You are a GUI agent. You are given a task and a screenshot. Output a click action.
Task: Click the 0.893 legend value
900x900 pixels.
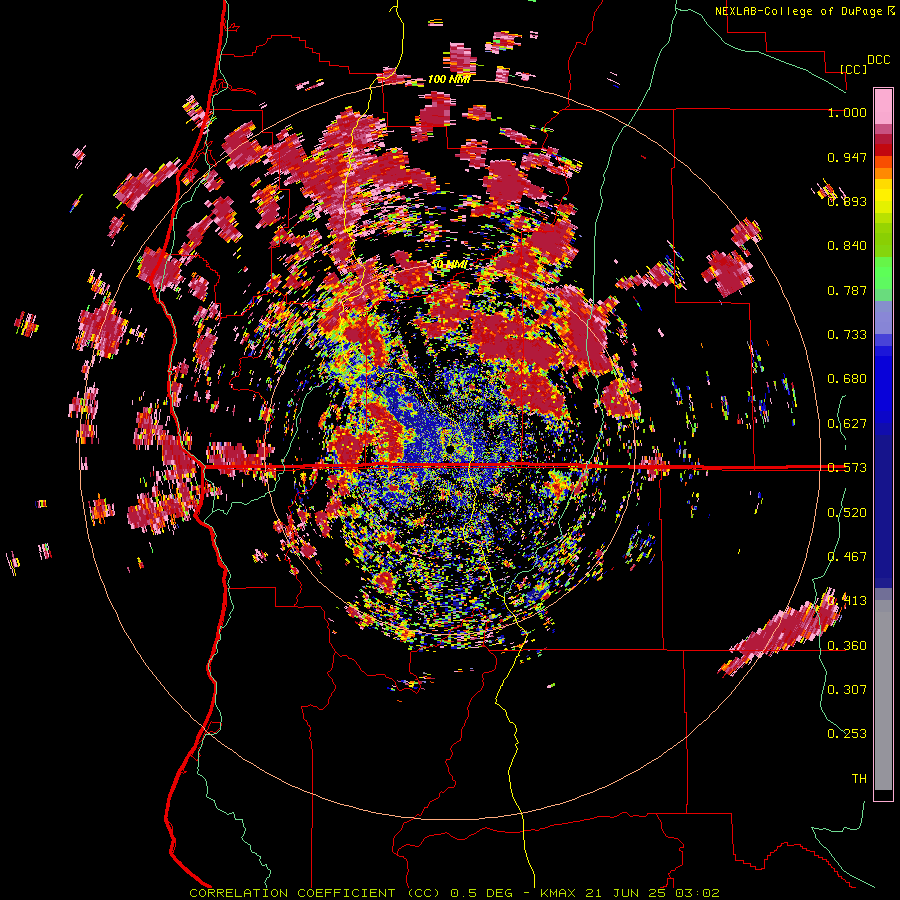pos(847,201)
